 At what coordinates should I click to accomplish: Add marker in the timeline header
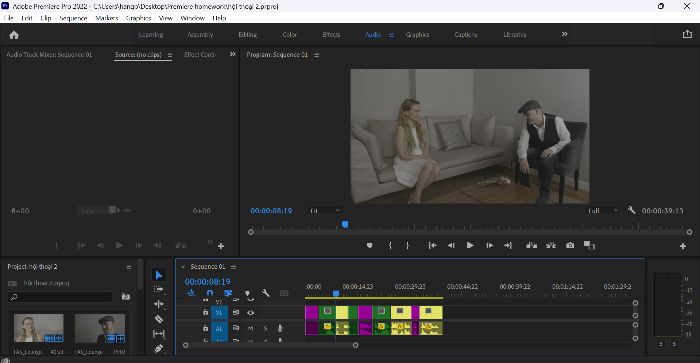point(248,294)
